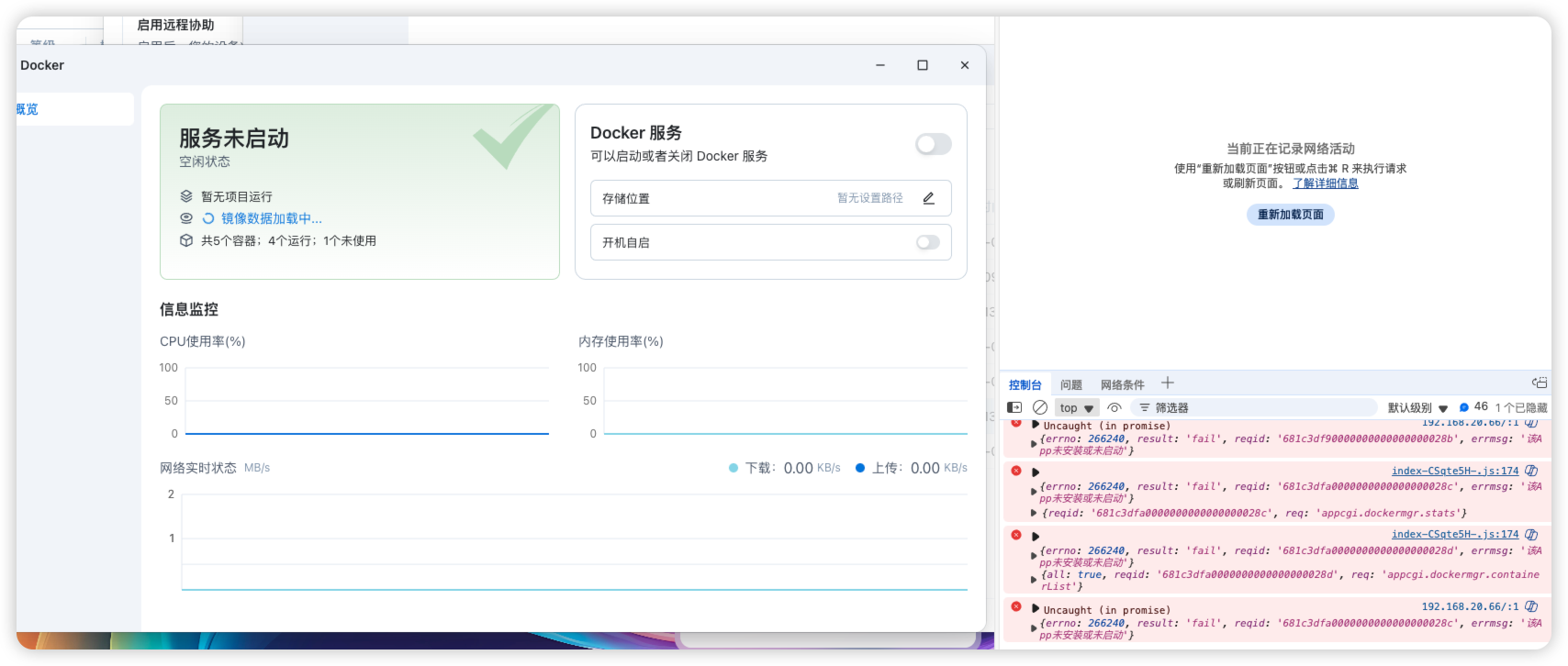Create a live expression via eye icon
Viewport: 1568px width, 666px height.
[1114, 407]
